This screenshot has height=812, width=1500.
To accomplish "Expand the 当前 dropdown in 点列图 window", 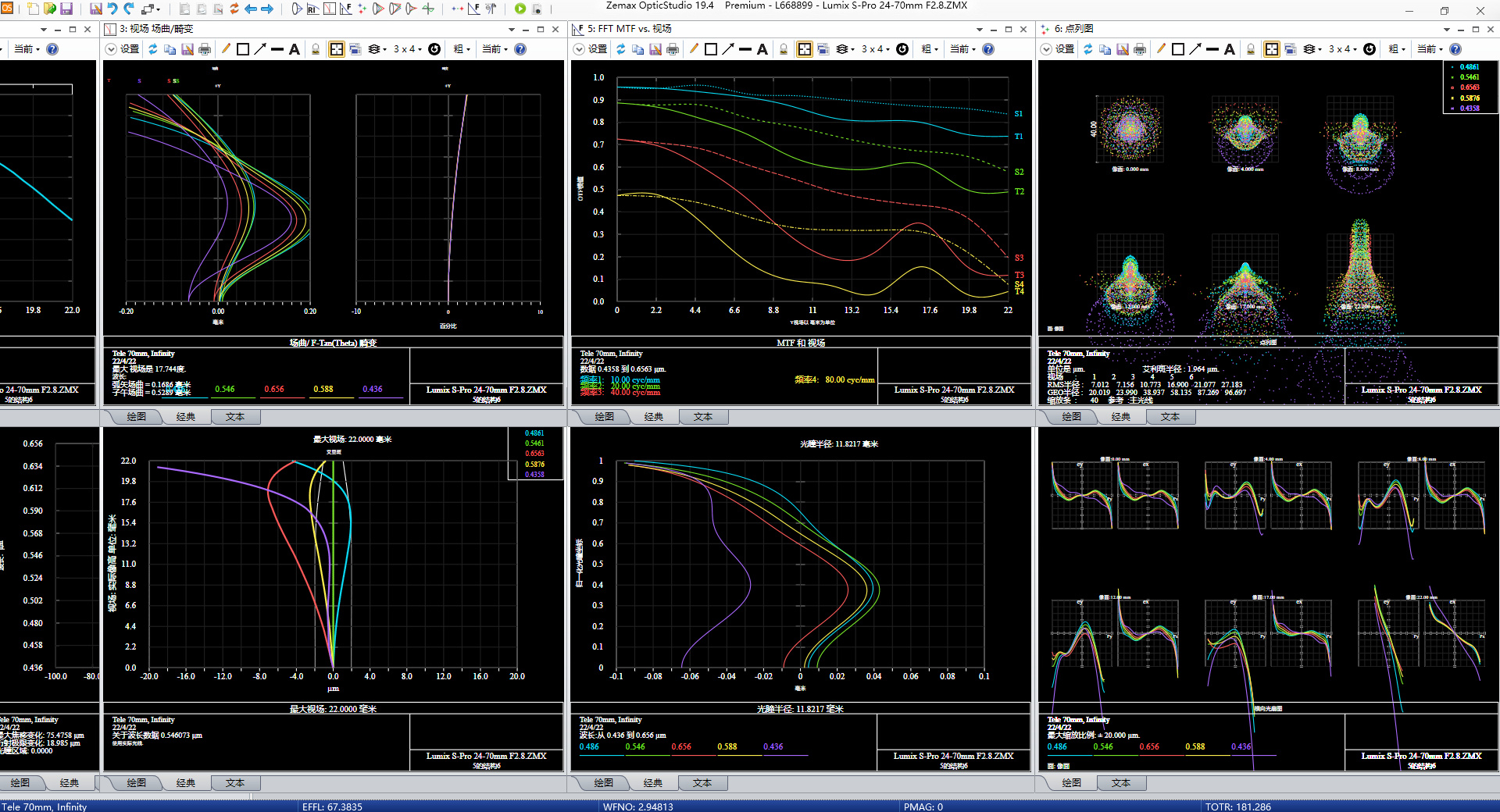I will pos(1430,49).
